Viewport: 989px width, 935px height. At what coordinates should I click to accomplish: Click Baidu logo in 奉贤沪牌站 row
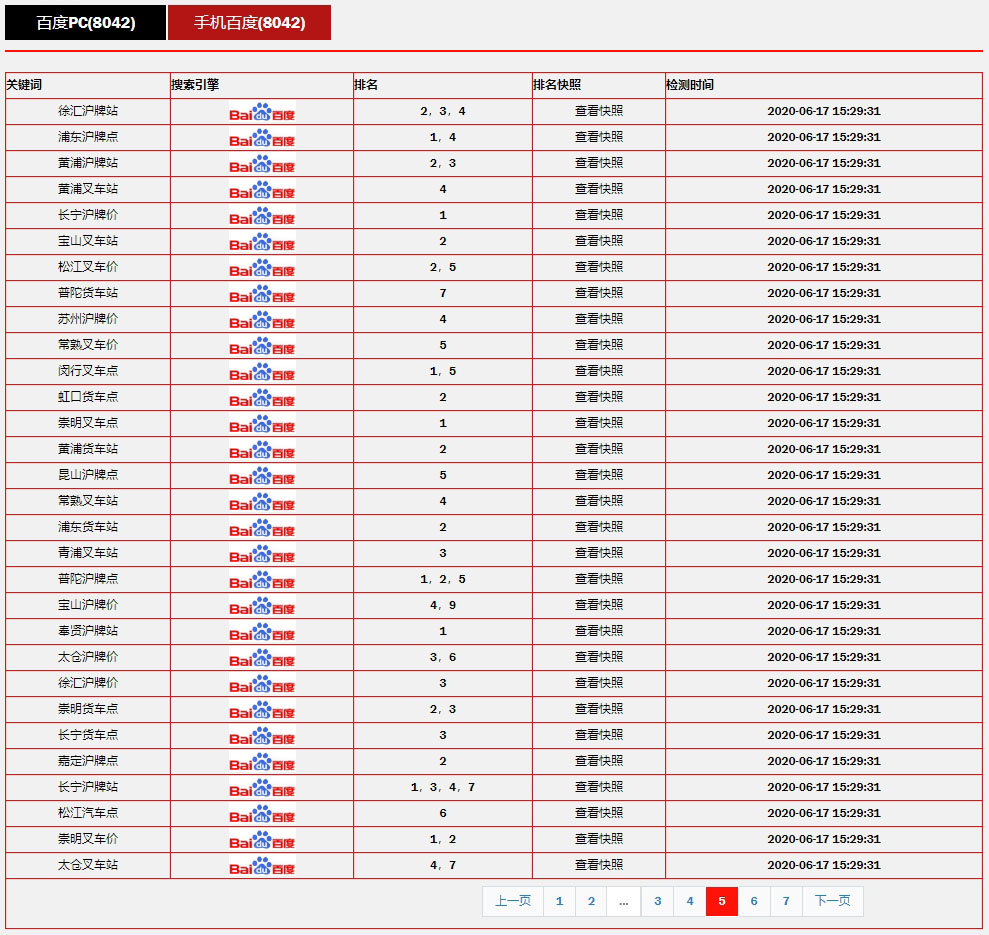pyautogui.click(x=262, y=632)
